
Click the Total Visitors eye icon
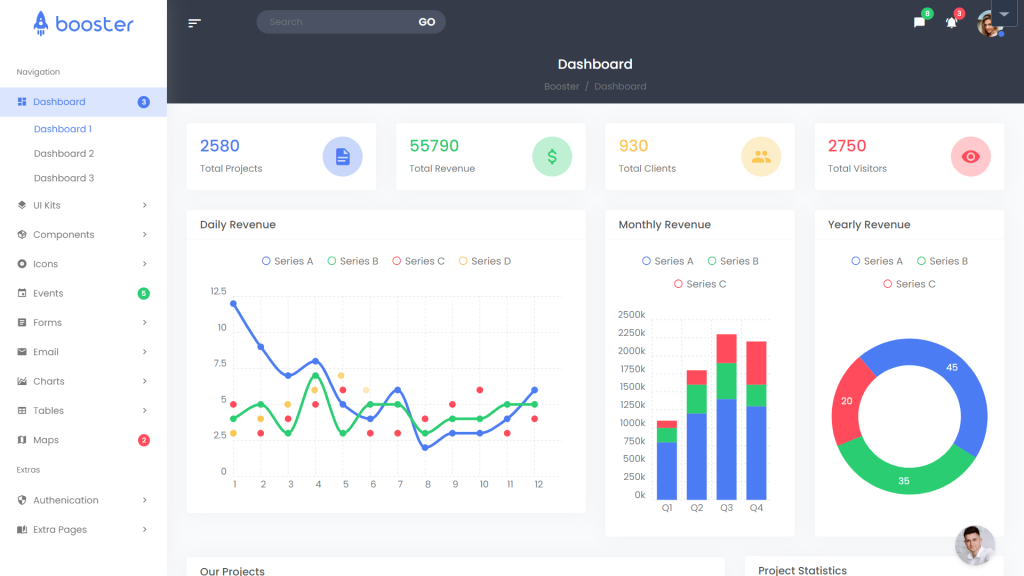[x=970, y=156]
